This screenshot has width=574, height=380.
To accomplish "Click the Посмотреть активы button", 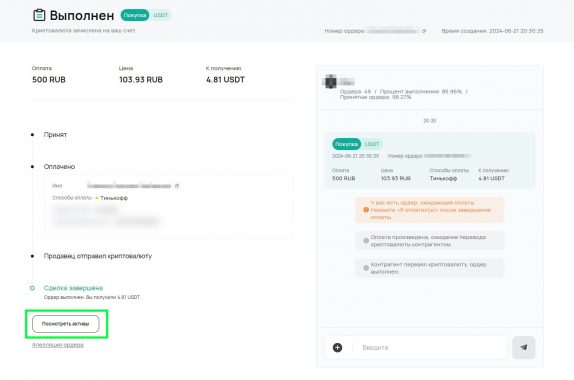I will (66, 324).
